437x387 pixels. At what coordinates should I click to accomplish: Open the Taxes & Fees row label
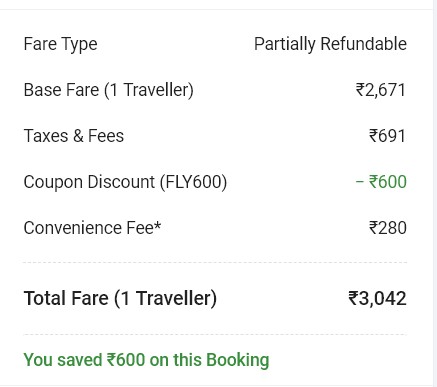(x=74, y=136)
